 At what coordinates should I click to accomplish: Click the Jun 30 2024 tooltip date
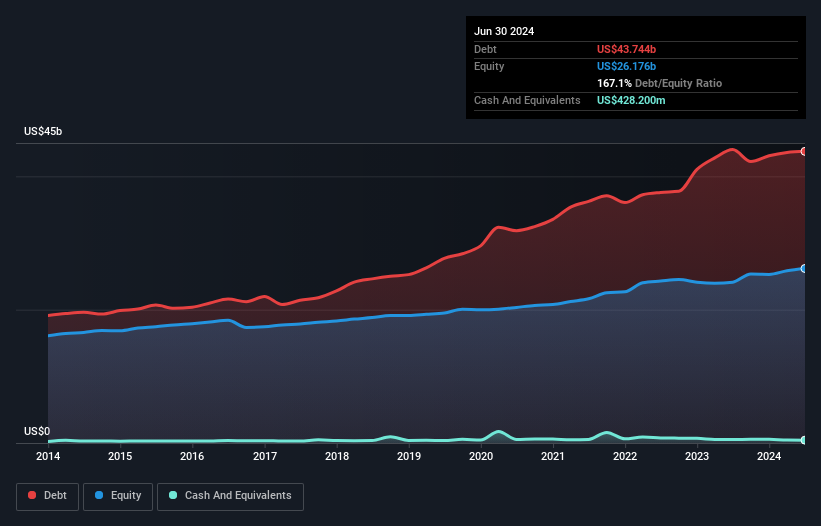(504, 31)
